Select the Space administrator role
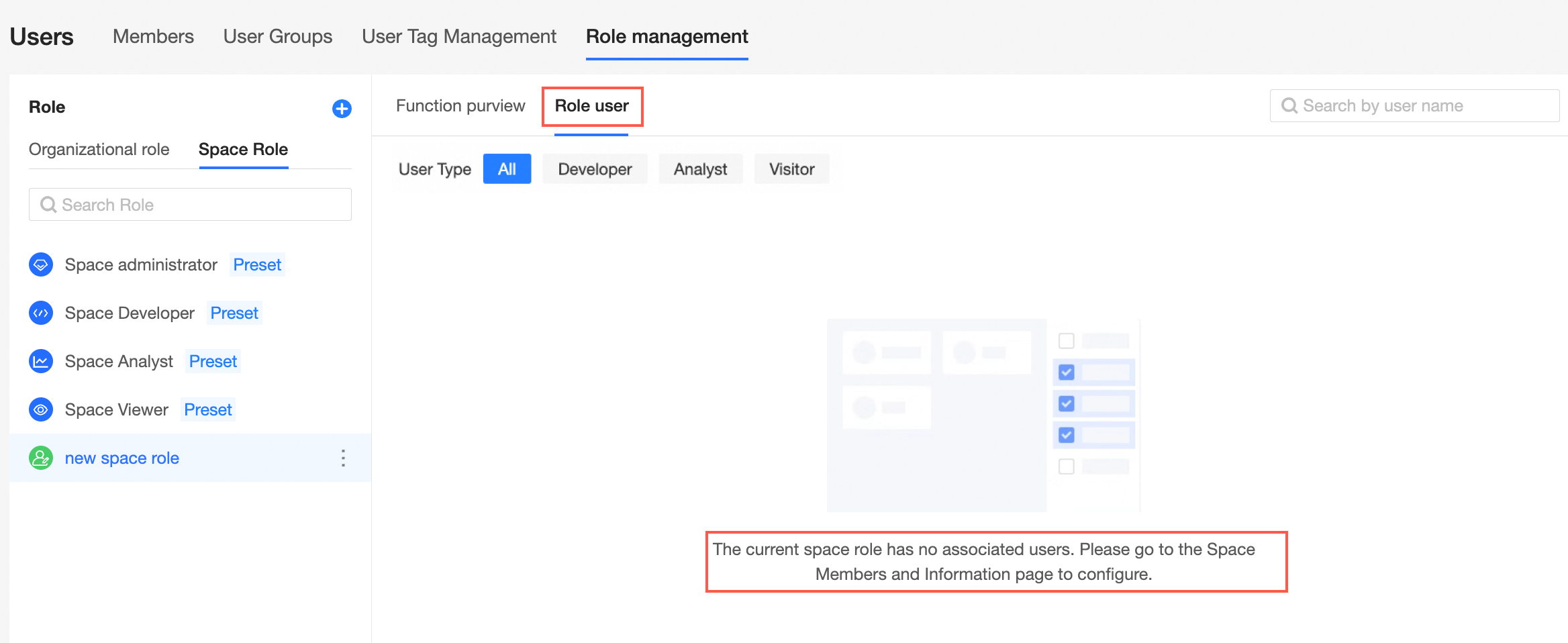 (x=141, y=264)
